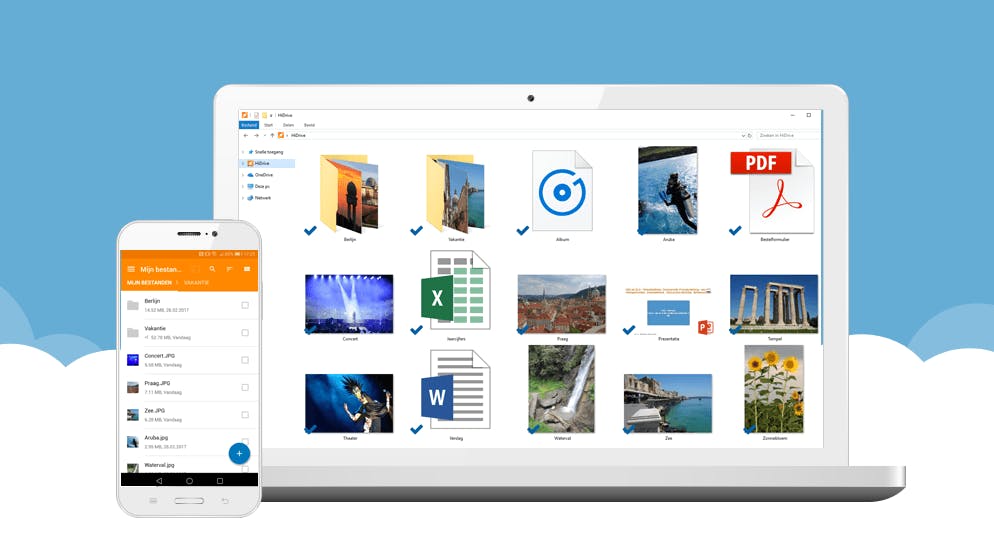The image size is (994, 538).
Task: Tap Zee.JPG thumbnail on phone
Action: point(132,415)
